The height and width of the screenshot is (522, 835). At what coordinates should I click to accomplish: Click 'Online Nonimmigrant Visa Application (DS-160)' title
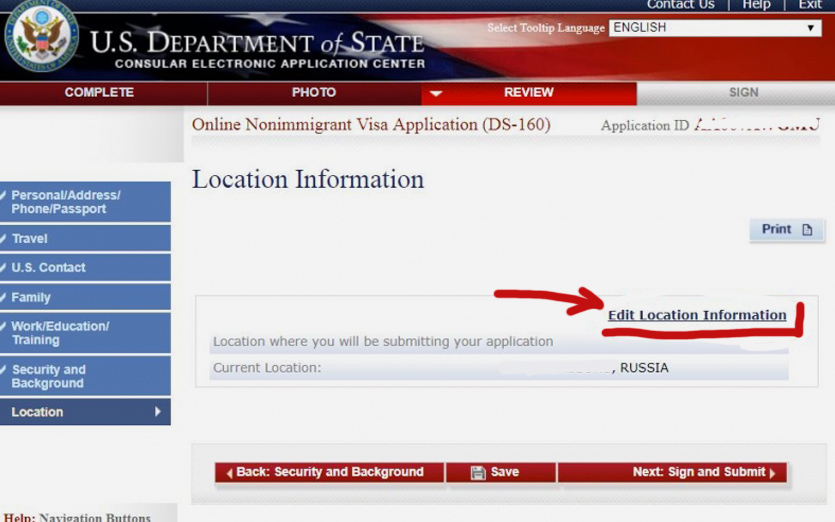[371, 125]
